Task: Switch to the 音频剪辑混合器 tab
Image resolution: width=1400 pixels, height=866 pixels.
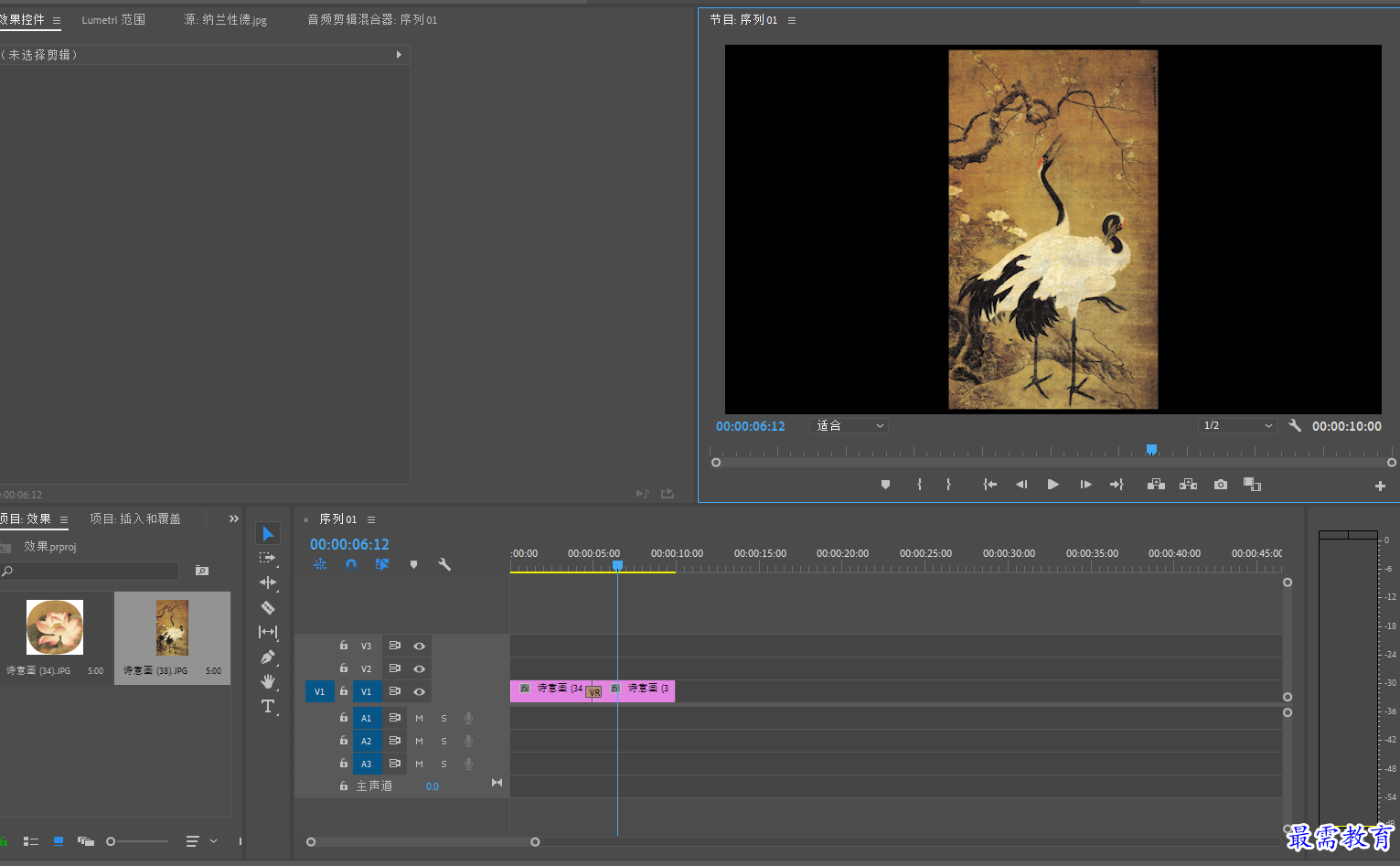Action: tap(372, 19)
